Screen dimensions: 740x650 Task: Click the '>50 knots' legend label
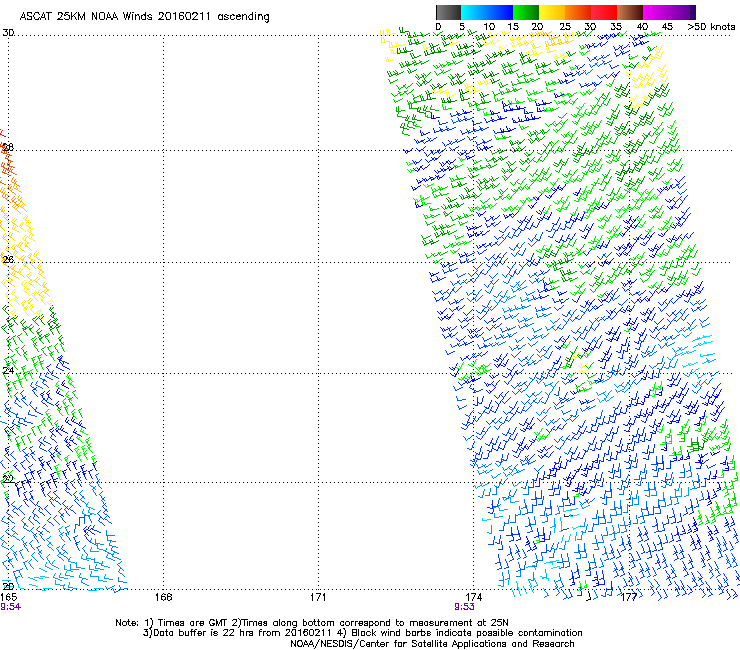(x=711, y=27)
